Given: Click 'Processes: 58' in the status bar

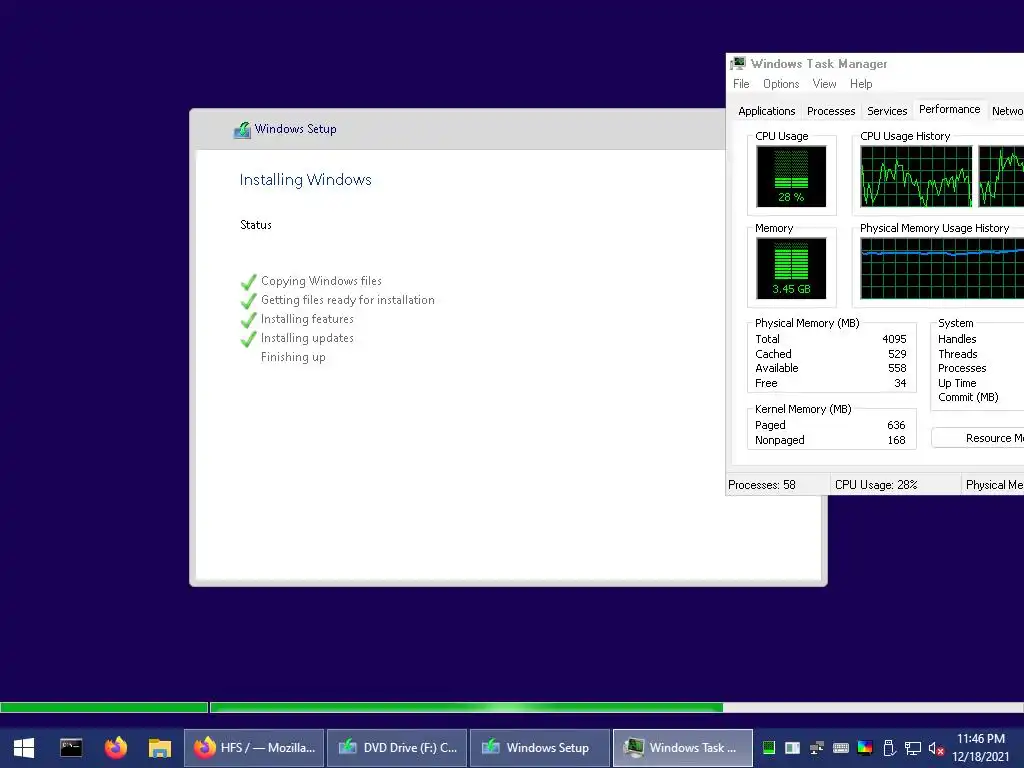Looking at the screenshot, I should 761,485.
